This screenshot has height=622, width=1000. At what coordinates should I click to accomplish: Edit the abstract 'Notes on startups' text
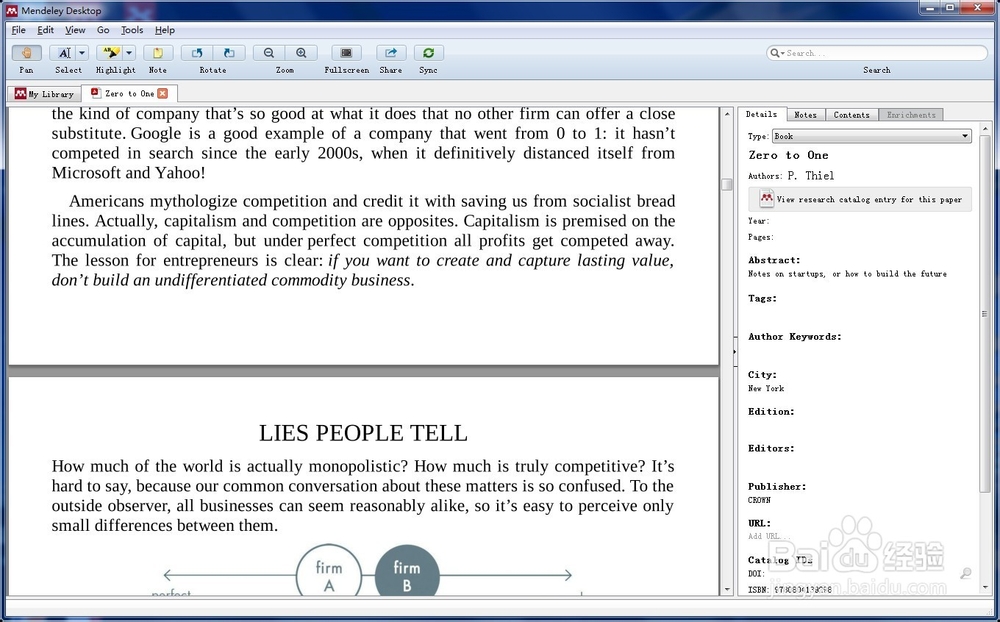847,274
